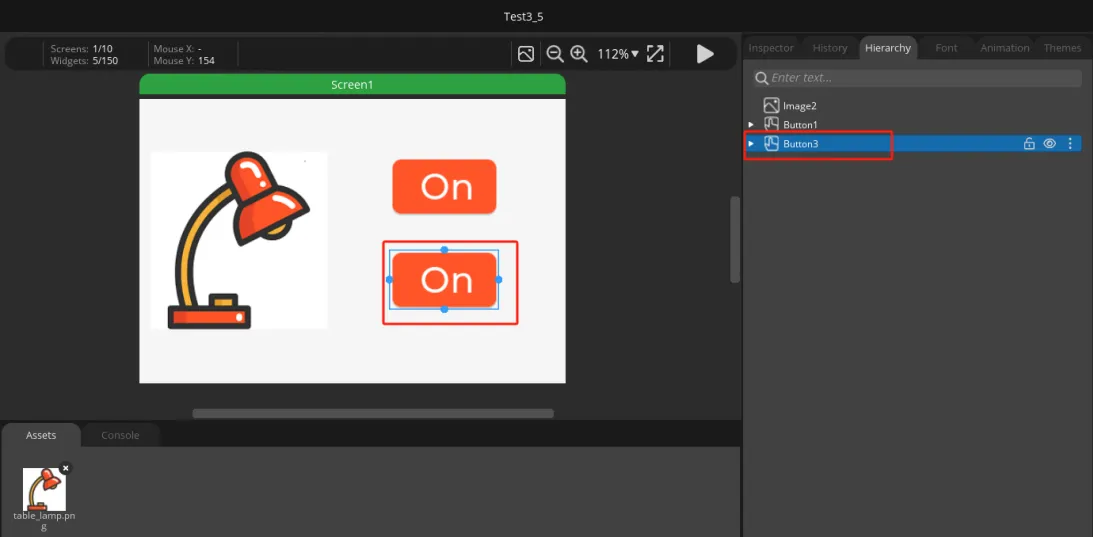Focus the hierarchy search Enter text field
The height and width of the screenshot is (537, 1093).
point(917,78)
